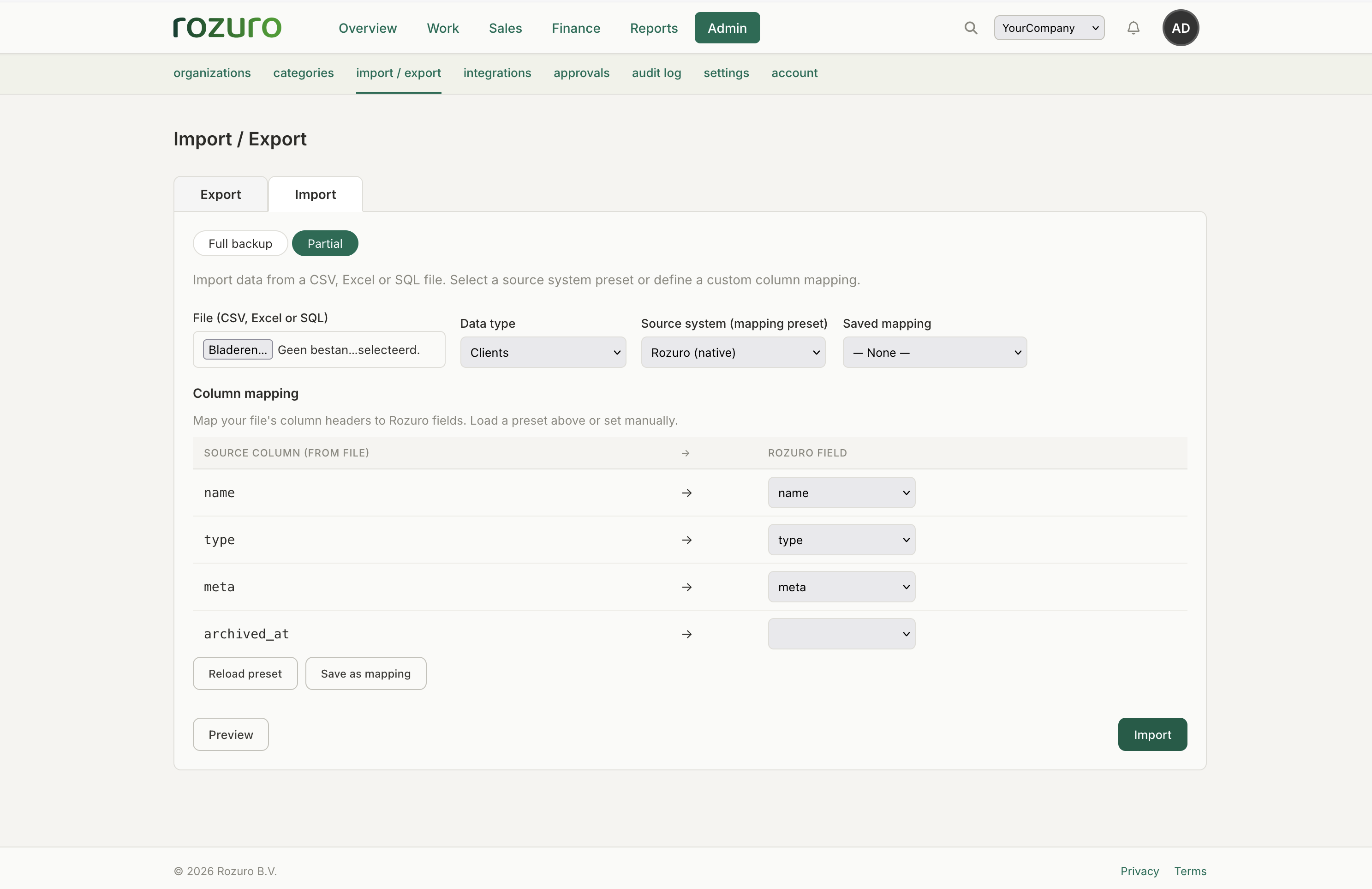Click the Import / Export page title

click(240, 139)
